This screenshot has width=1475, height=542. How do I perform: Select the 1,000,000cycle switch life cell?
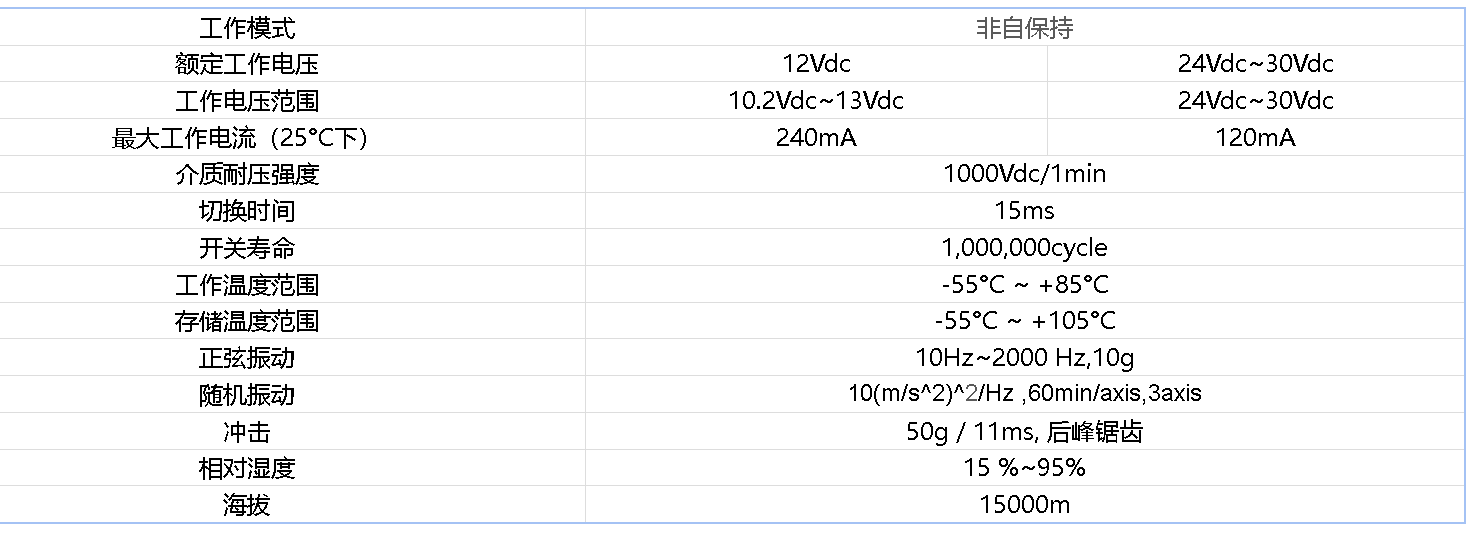coord(1025,248)
